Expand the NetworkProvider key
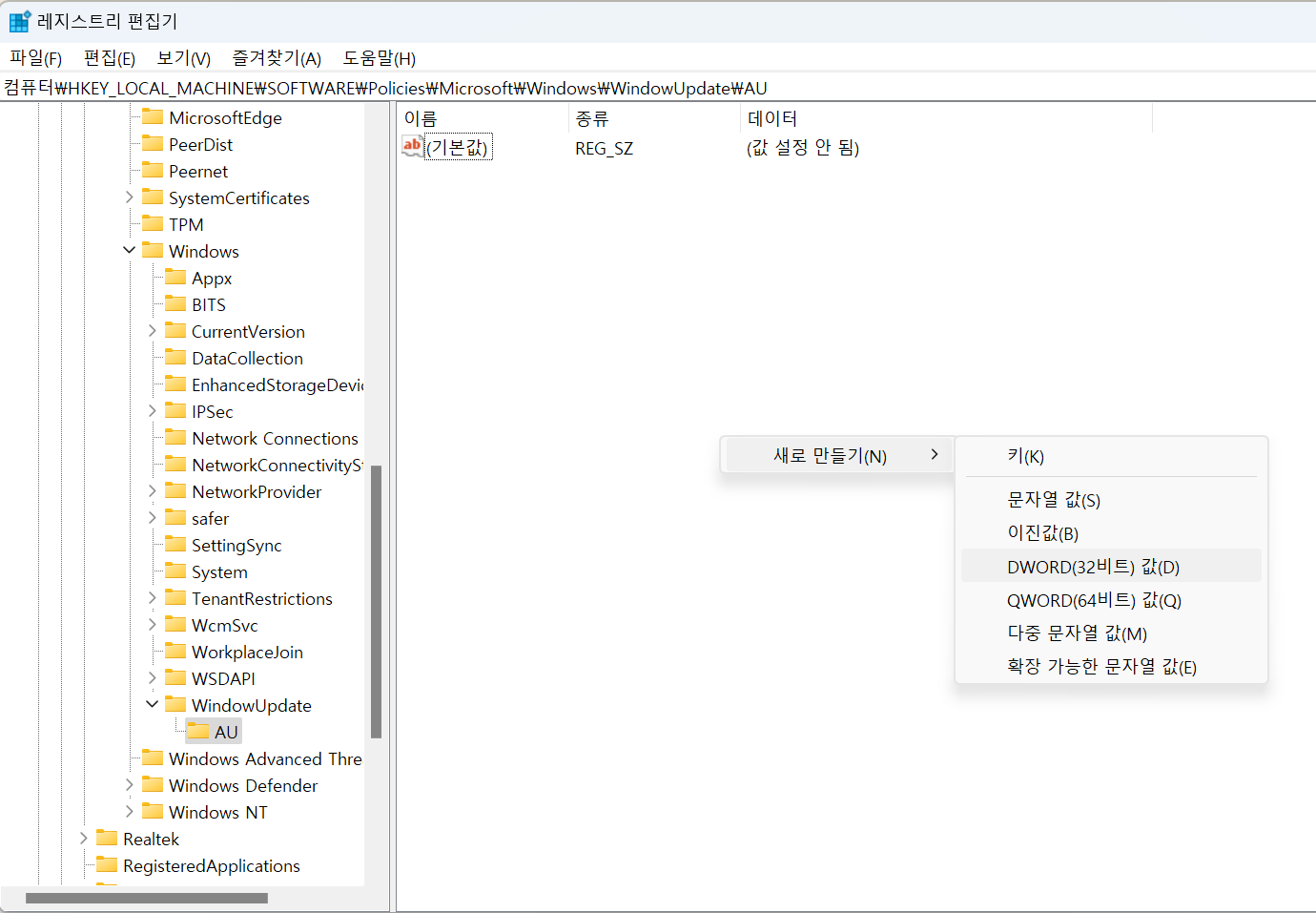This screenshot has height=913, width=1316. (x=152, y=491)
